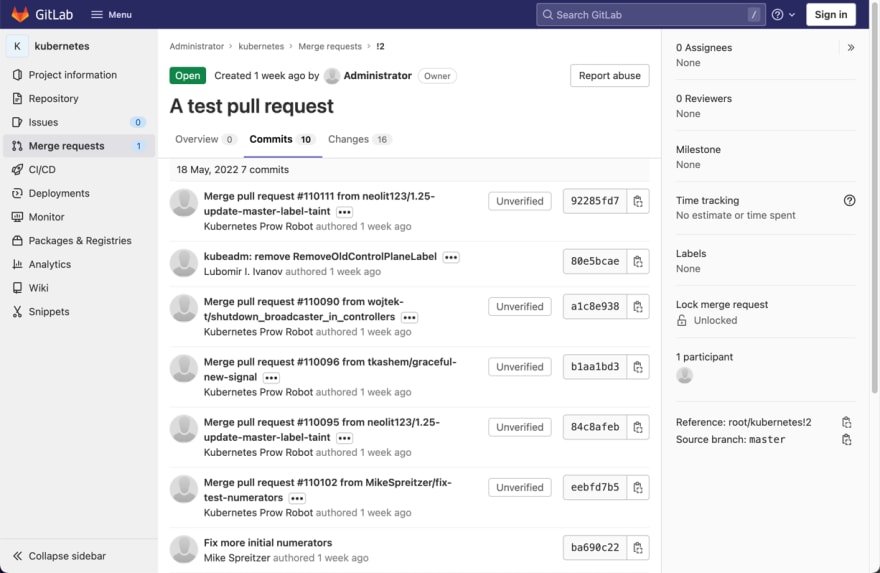Click the Merge requests sidebar icon

click(x=17, y=146)
